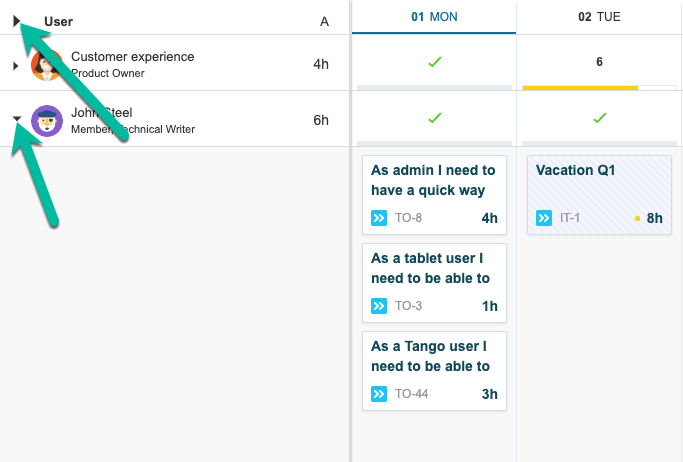The height and width of the screenshot is (462, 683).
Task: Click the TO-8 issue type icon
Action: pyautogui.click(x=379, y=218)
